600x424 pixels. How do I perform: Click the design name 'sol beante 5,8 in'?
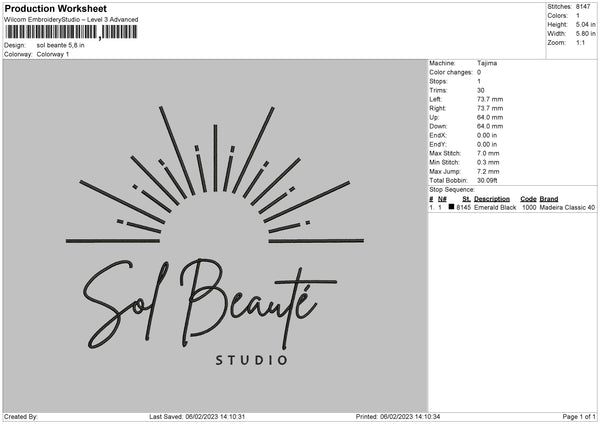[x=62, y=46]
